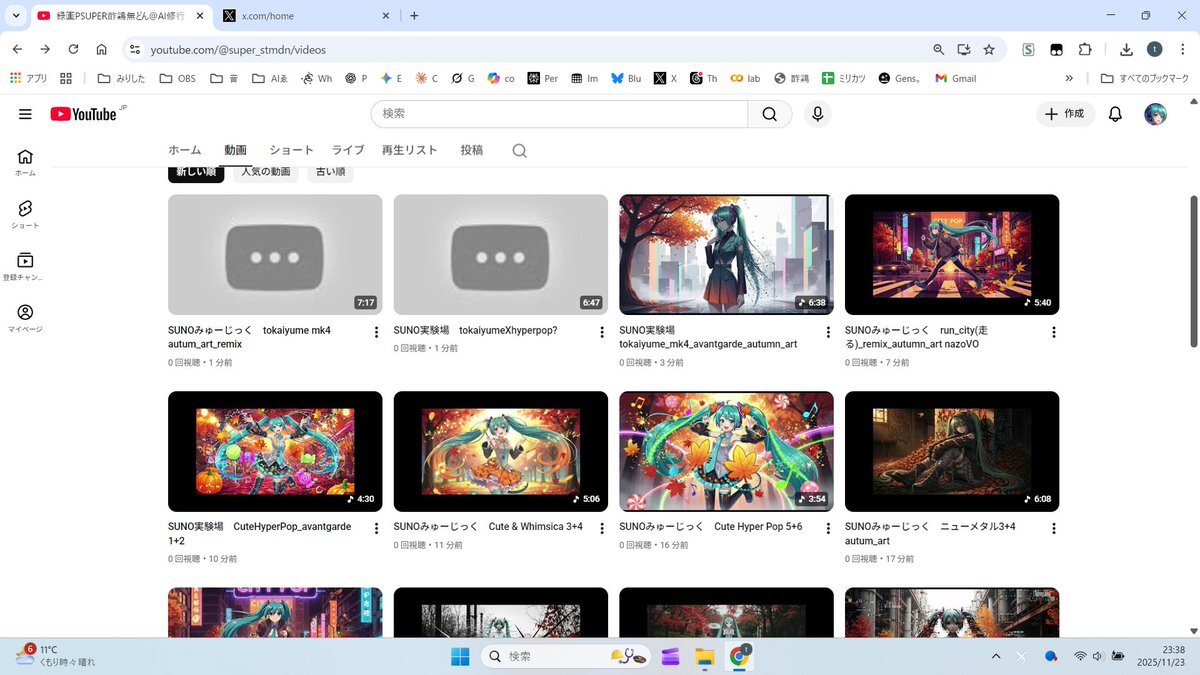
Task: Open the ニューメタル3+4 autum_art video title
Action: pos(929,533)
